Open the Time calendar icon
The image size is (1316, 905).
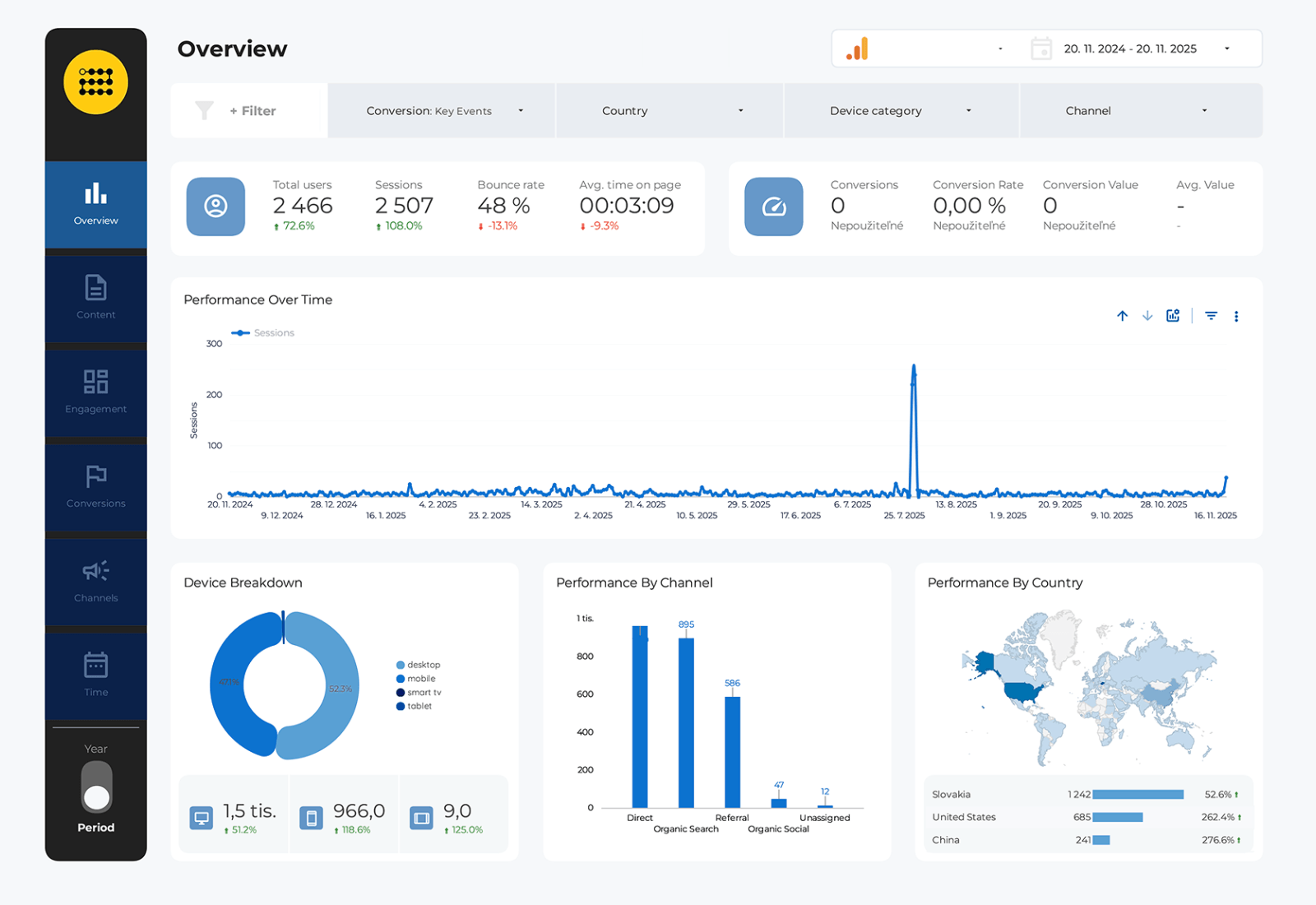[x=96, y=665]
